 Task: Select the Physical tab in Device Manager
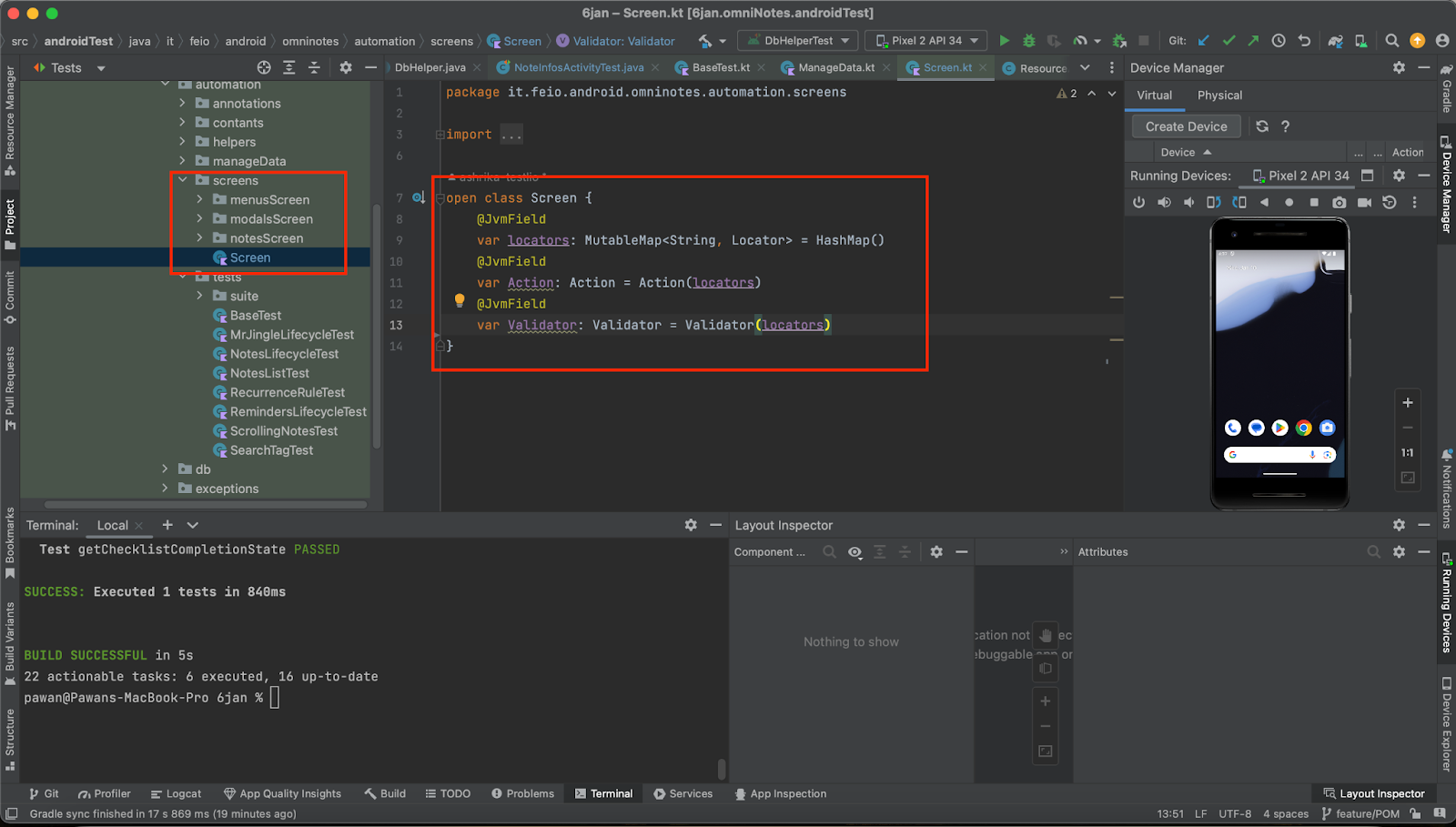point(1219,96)
